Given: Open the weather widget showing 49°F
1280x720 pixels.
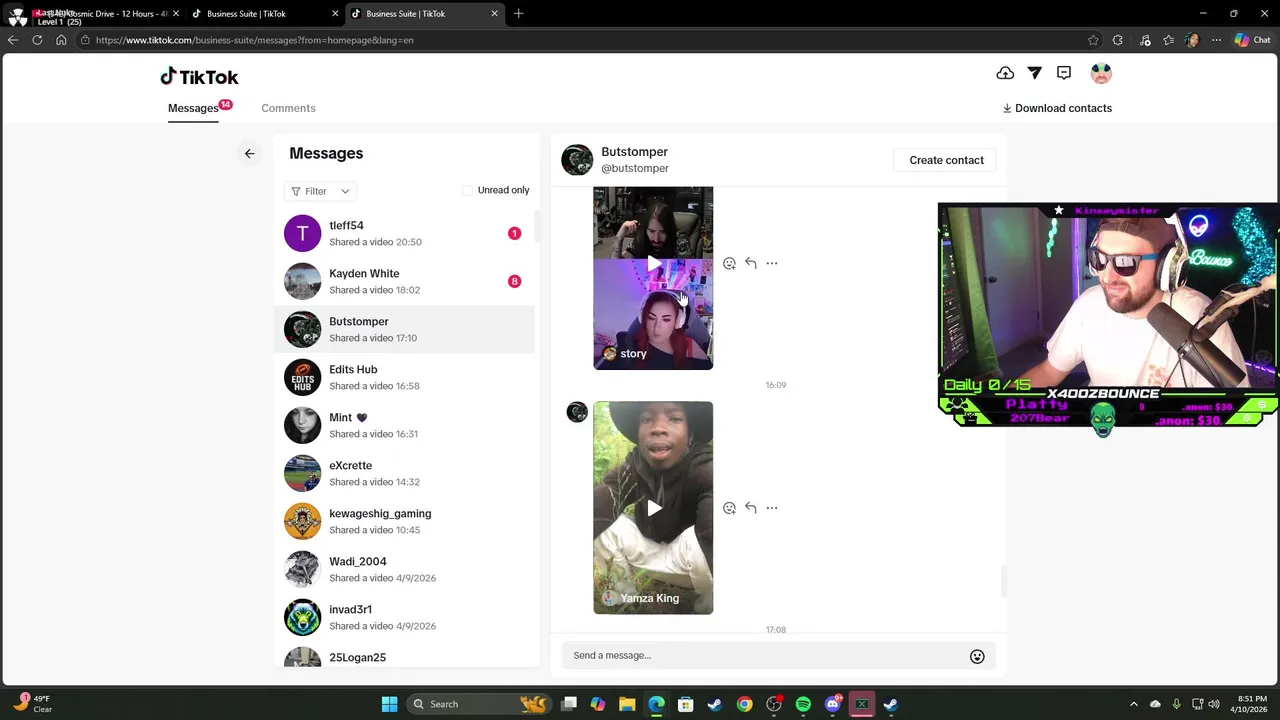Looking at the screenshot, I should click(32, 704).
